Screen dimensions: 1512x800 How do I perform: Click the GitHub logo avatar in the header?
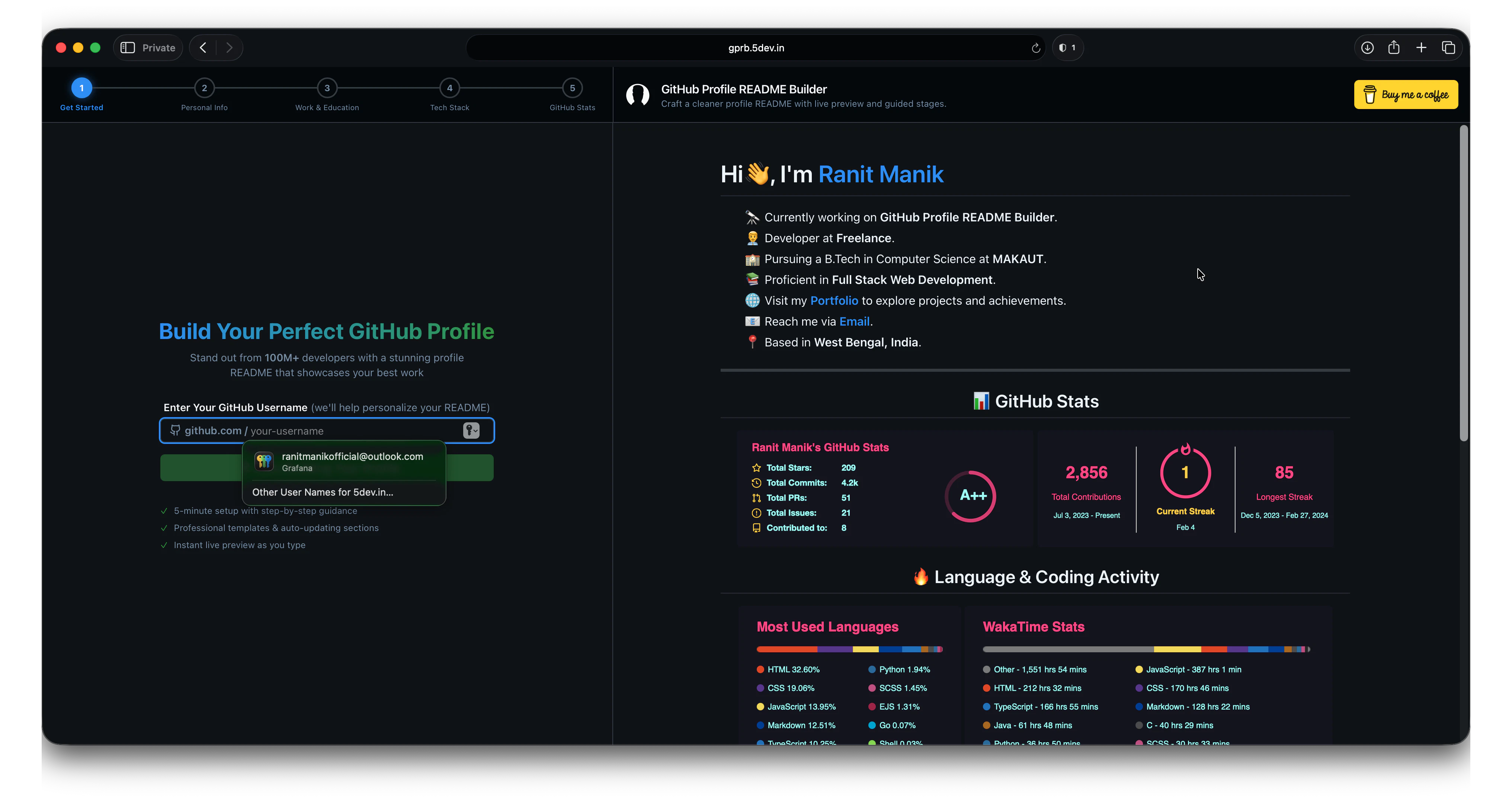[x=638, y=95]
